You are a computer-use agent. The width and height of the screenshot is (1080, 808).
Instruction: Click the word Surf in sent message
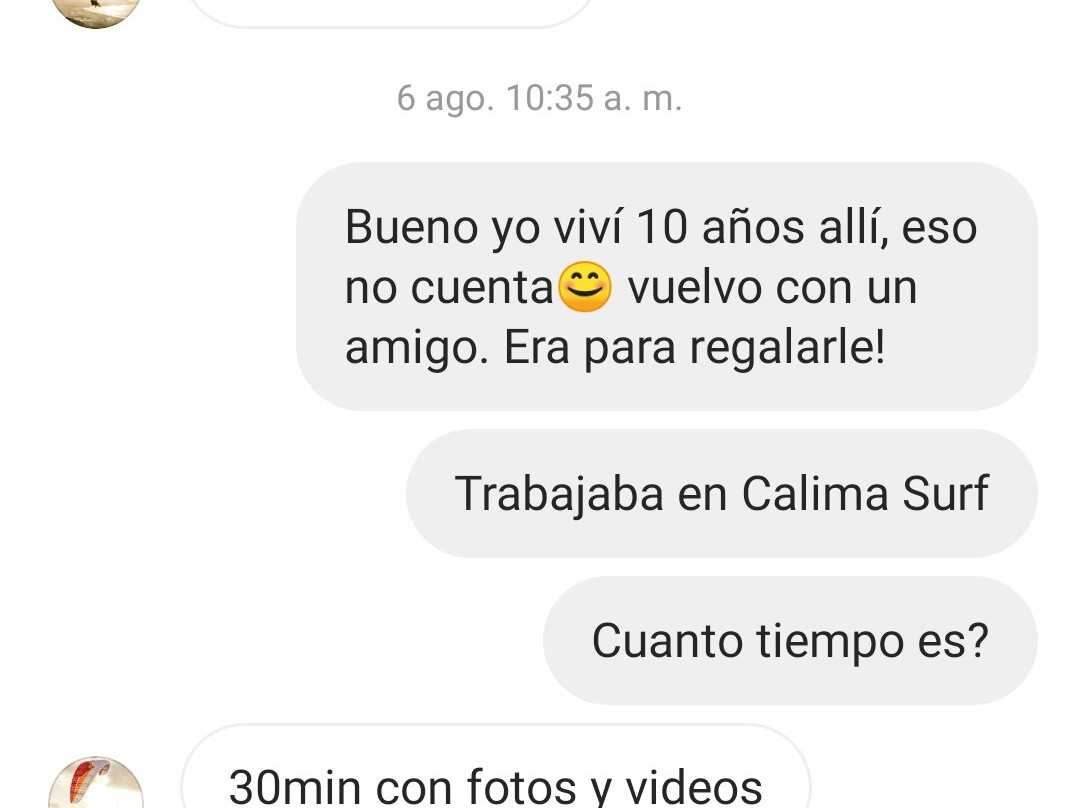(x=945, y=493)
